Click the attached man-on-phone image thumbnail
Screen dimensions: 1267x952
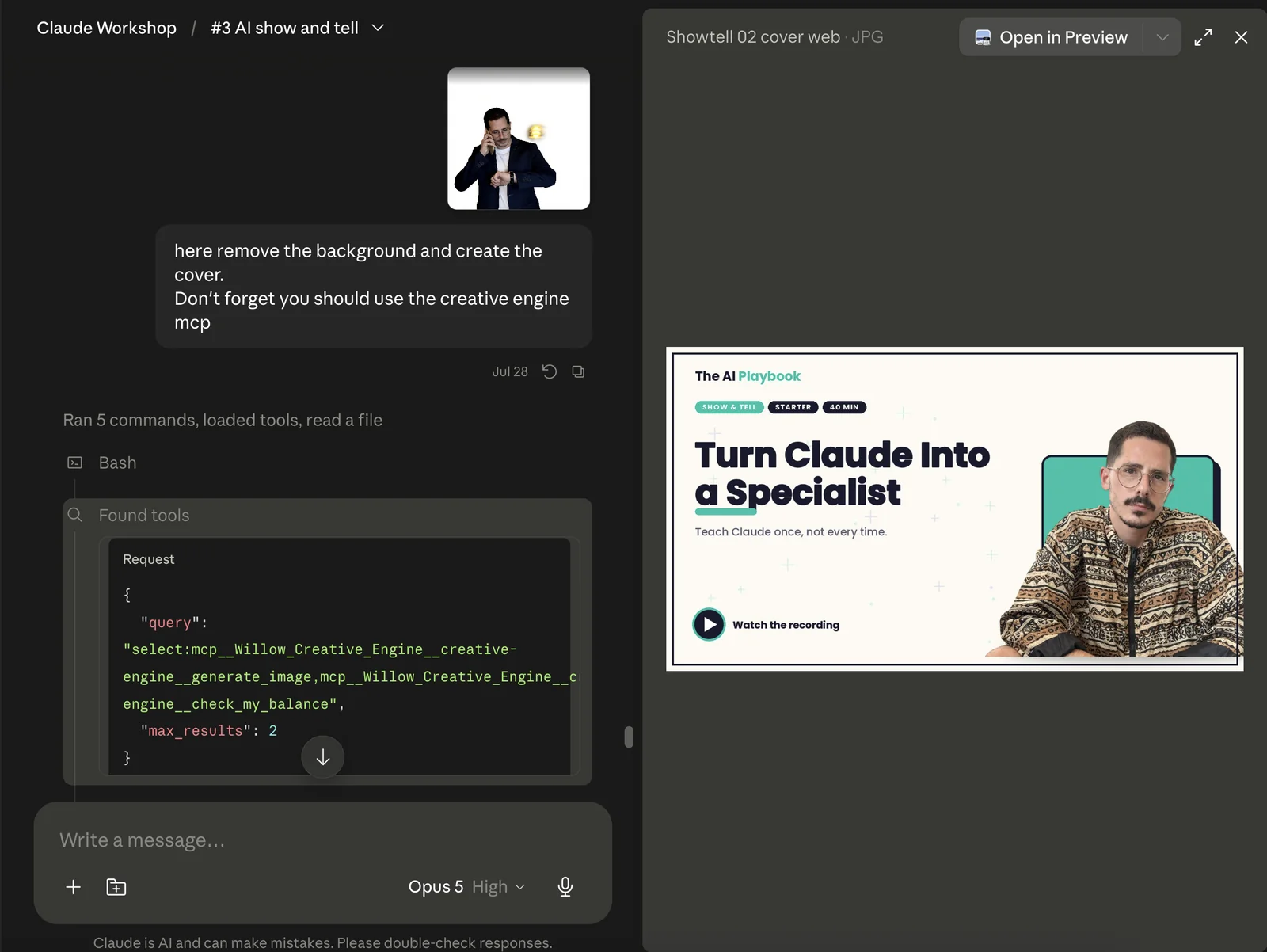click(x=519, y=139)
